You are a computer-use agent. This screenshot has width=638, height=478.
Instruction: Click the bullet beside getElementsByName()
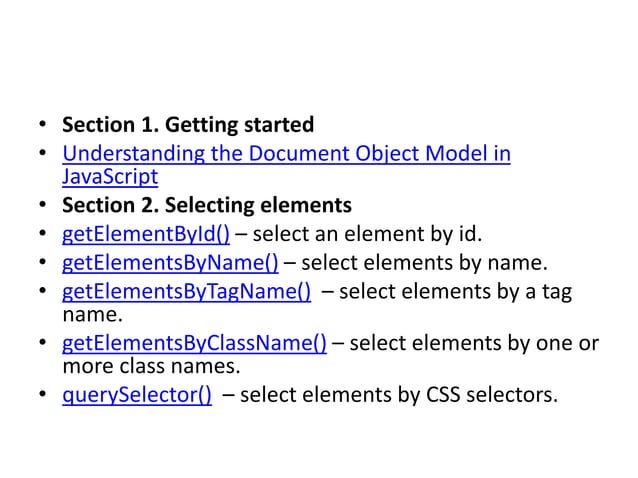pyautogui.click(x=42, y=265)
